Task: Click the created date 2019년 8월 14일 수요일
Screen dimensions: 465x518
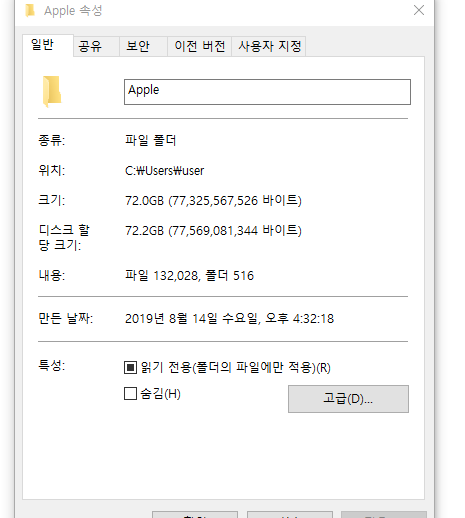Action: [192, 318]
